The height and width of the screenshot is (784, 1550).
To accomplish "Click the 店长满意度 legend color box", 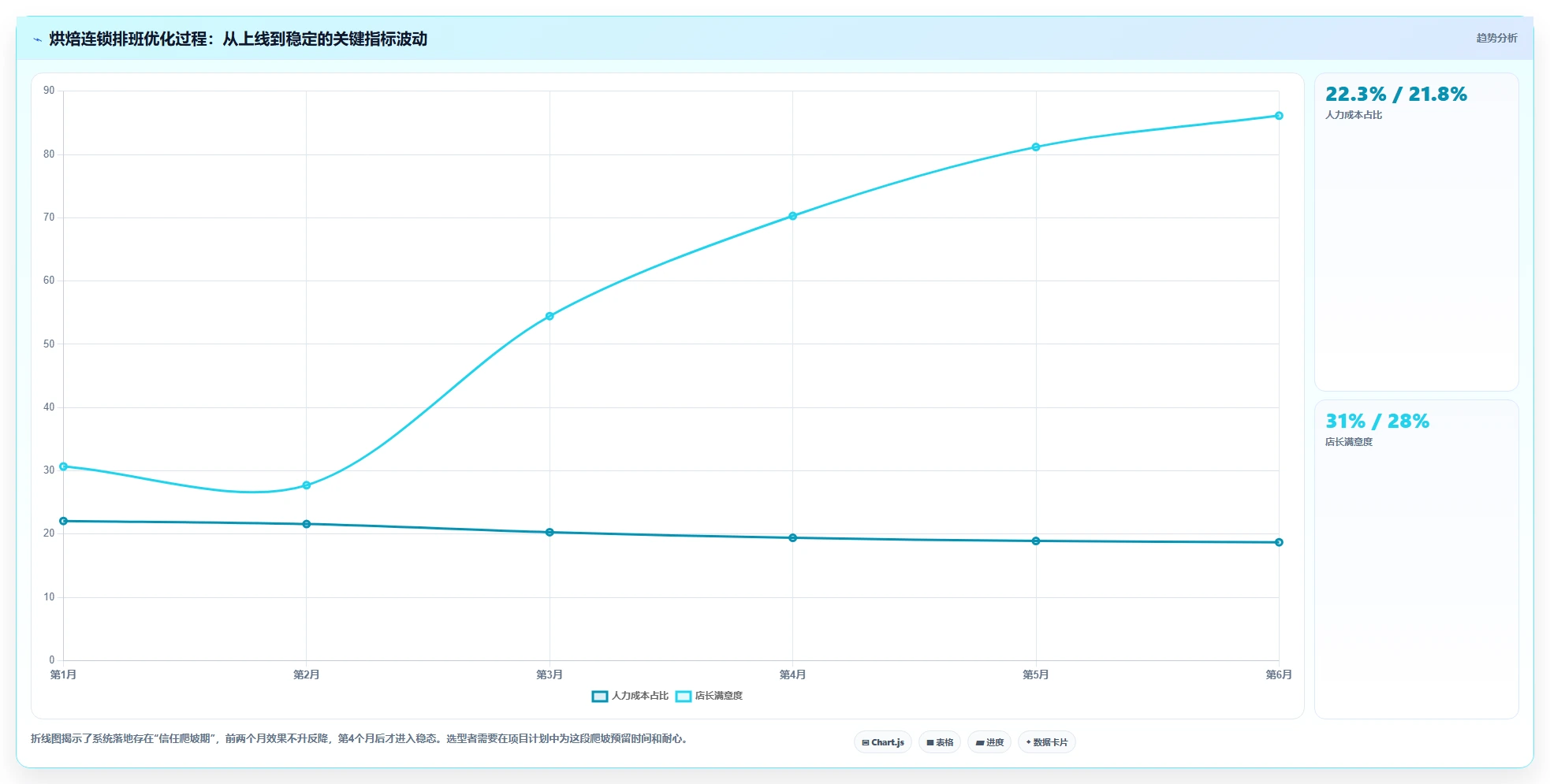I will click(x=684, y=697).
